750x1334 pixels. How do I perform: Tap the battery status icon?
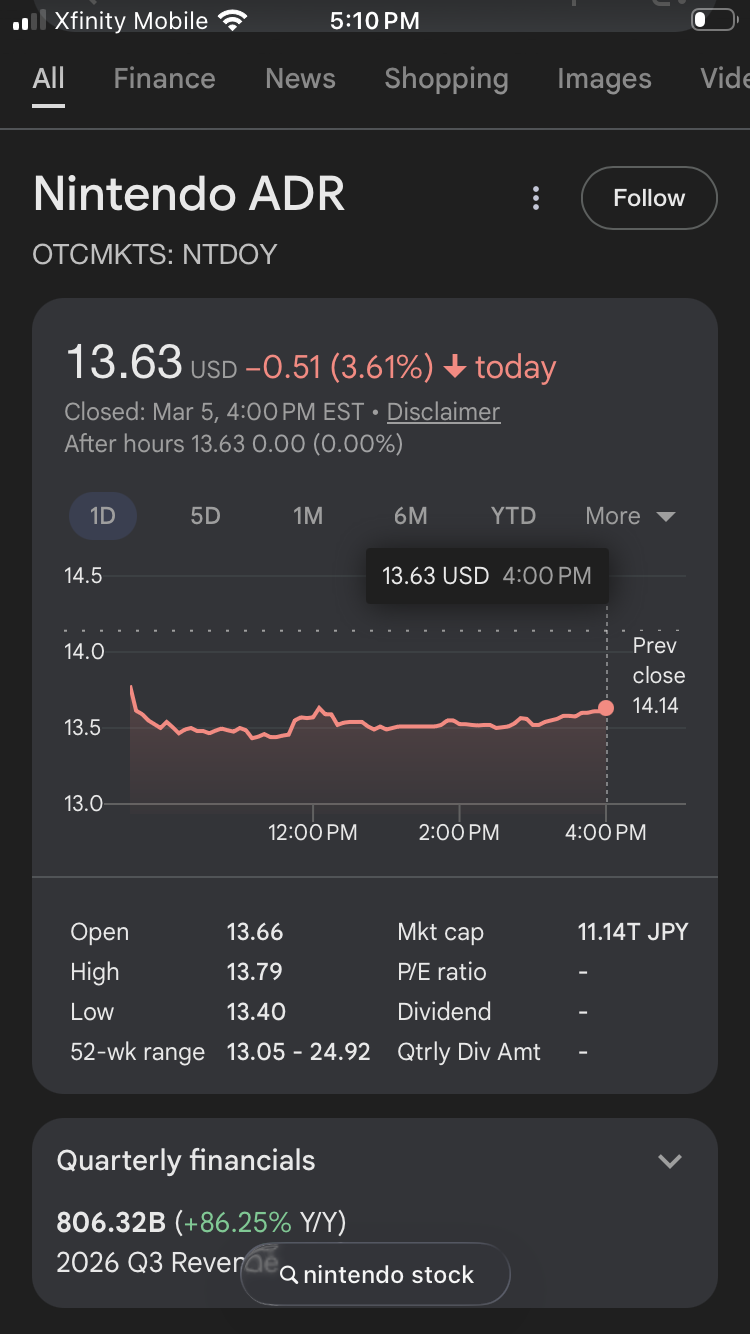pos(712,20)
